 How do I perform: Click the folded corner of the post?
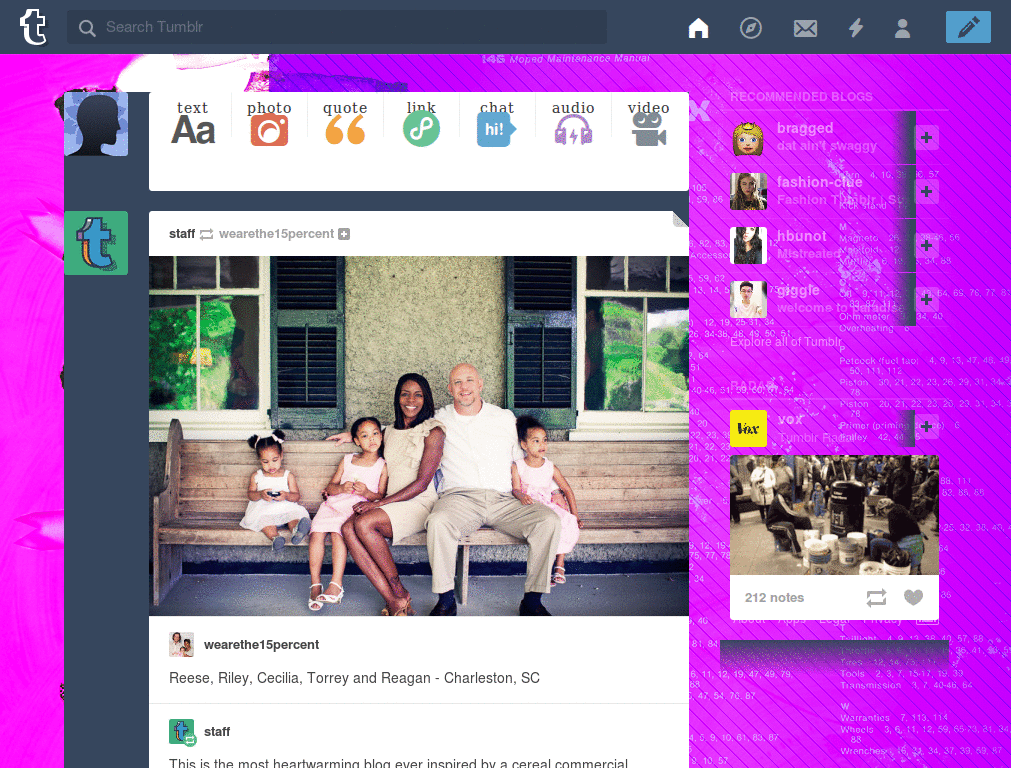point(680,219)
